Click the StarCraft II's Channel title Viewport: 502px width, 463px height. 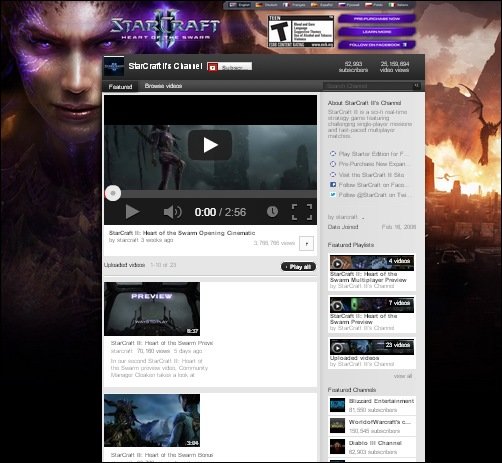pyautogui.click(x=166, y=66)
